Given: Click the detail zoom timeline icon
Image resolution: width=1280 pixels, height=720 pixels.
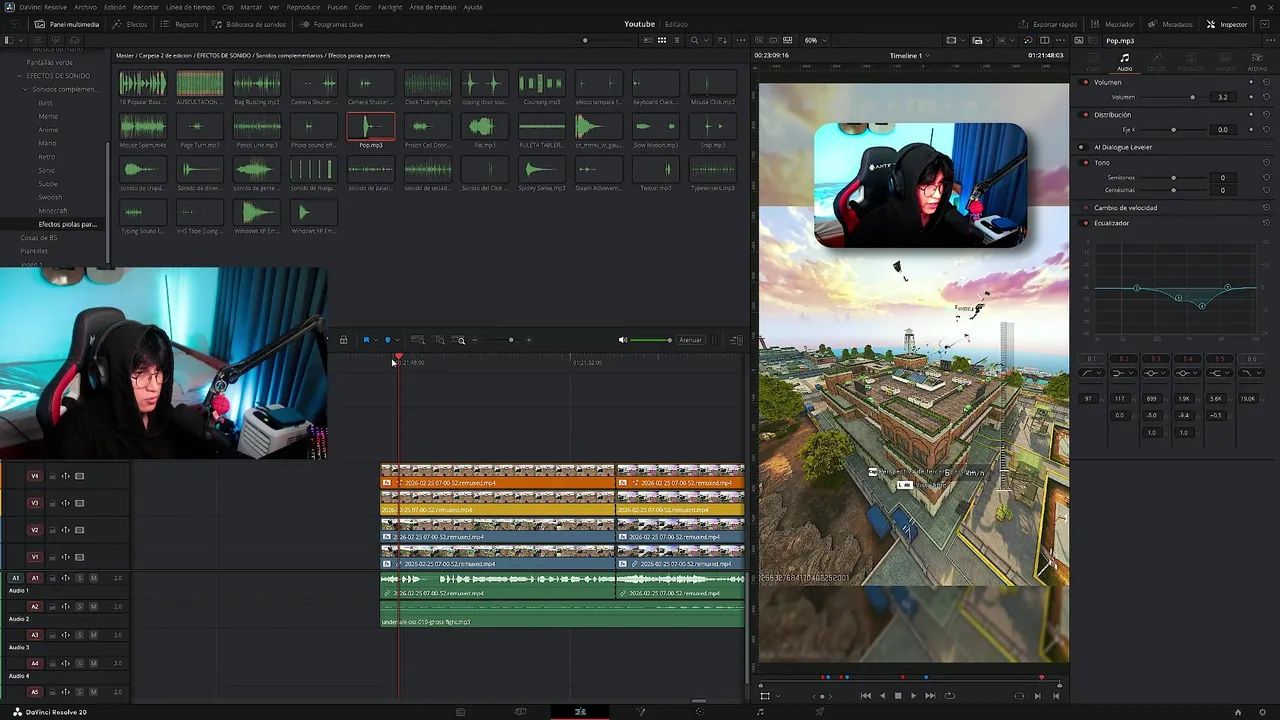Looking at the screenshot, I should [x=439, y=340].
